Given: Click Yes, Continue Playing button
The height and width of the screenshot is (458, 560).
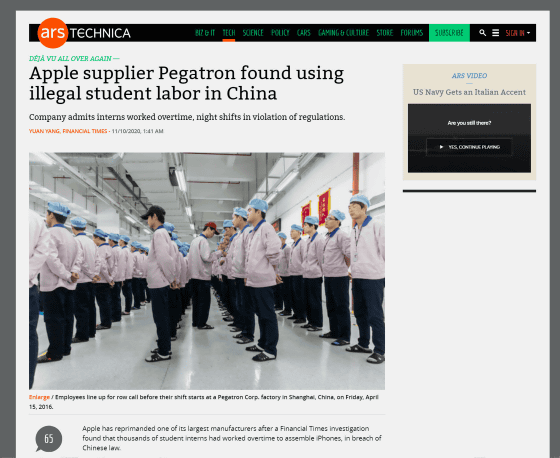Looking at the screenshot, I should [469, 147].
